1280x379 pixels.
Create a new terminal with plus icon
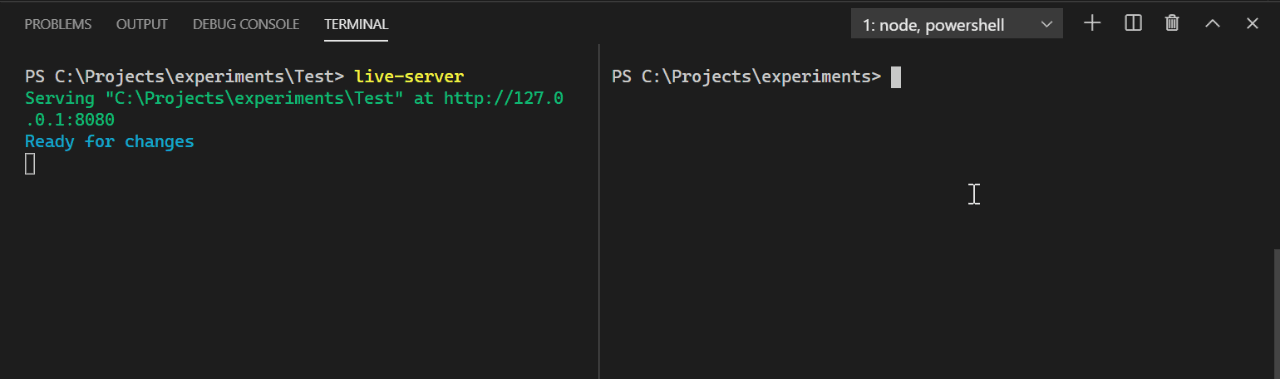[1092, 23]
